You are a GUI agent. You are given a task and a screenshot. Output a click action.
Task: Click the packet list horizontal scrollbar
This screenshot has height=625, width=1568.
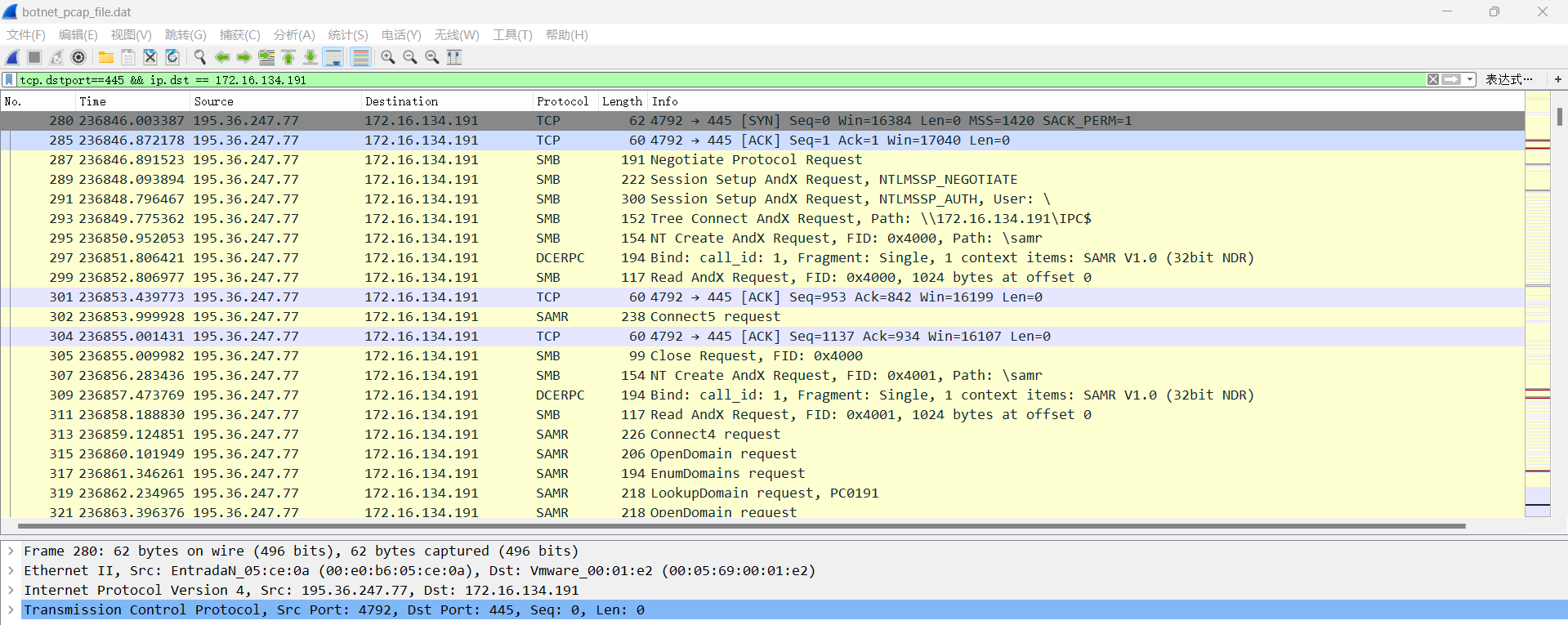tap(742, 526)
